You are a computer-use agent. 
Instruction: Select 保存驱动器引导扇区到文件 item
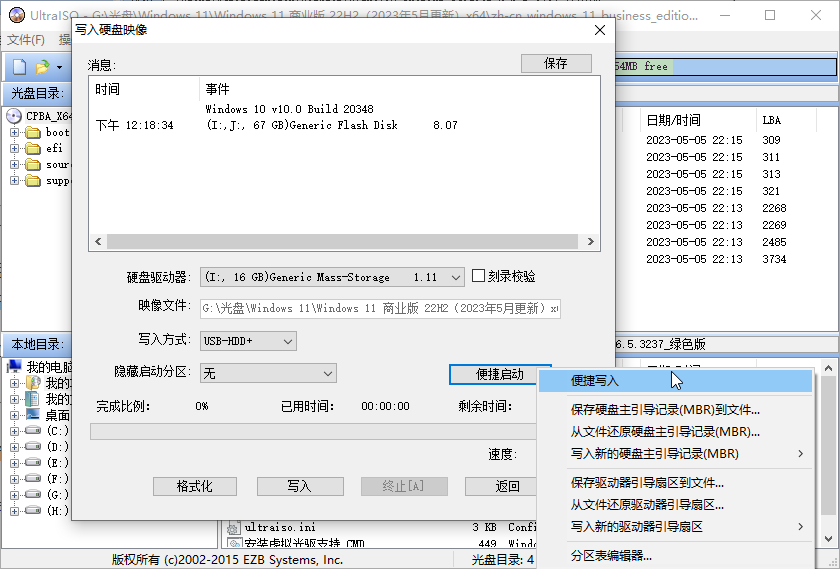pyautogui.click(x=675, y=483)
